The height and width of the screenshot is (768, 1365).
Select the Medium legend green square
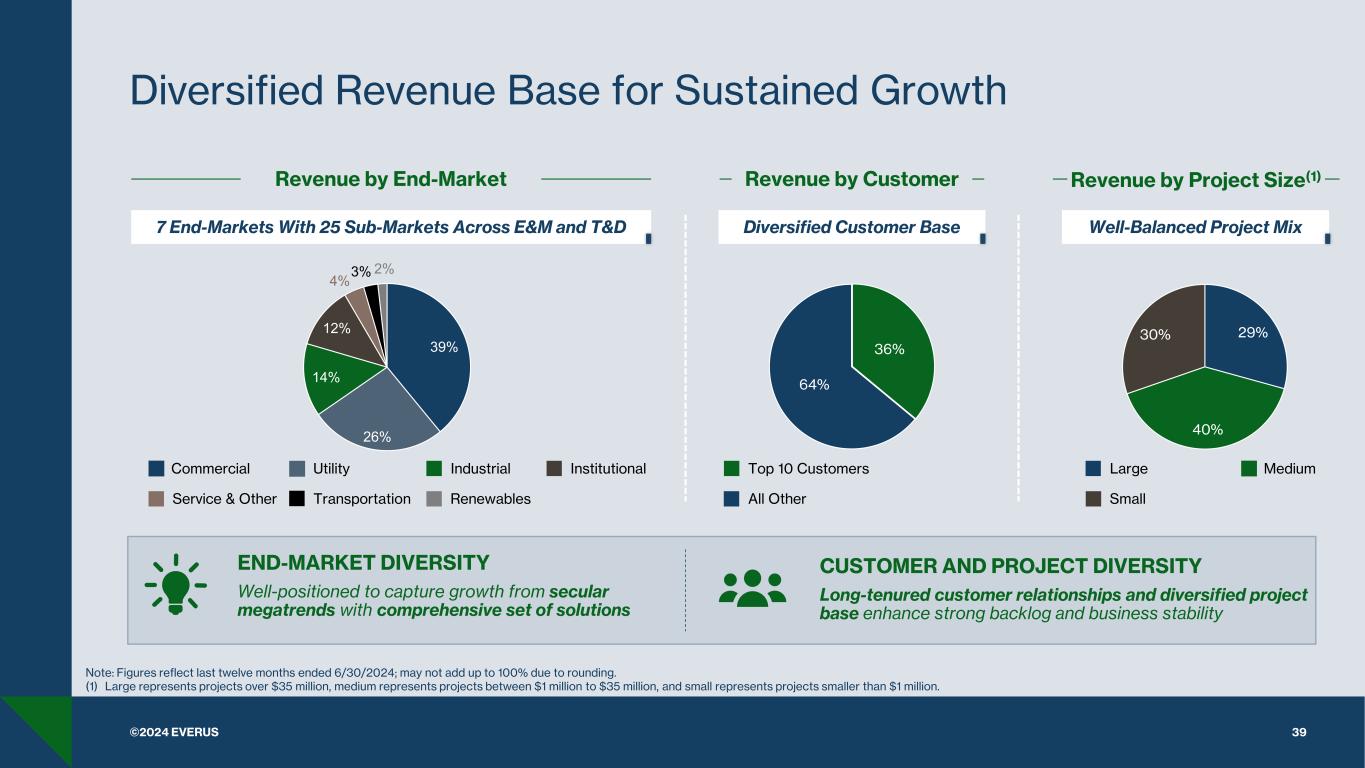(1249, 469)
